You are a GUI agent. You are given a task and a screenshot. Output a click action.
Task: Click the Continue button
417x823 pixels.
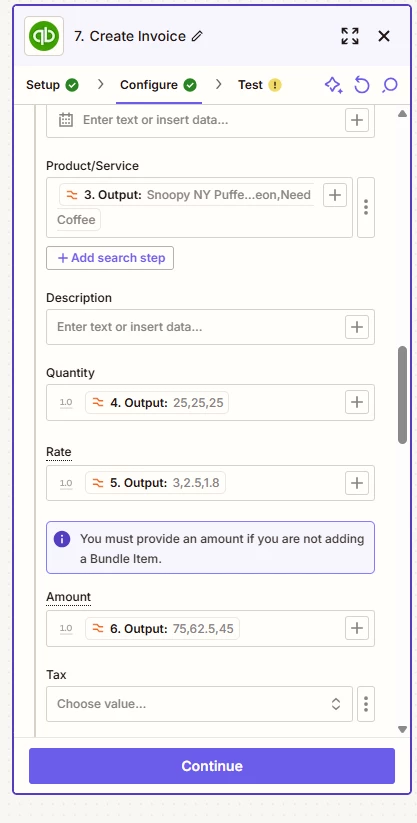[212, 766]
